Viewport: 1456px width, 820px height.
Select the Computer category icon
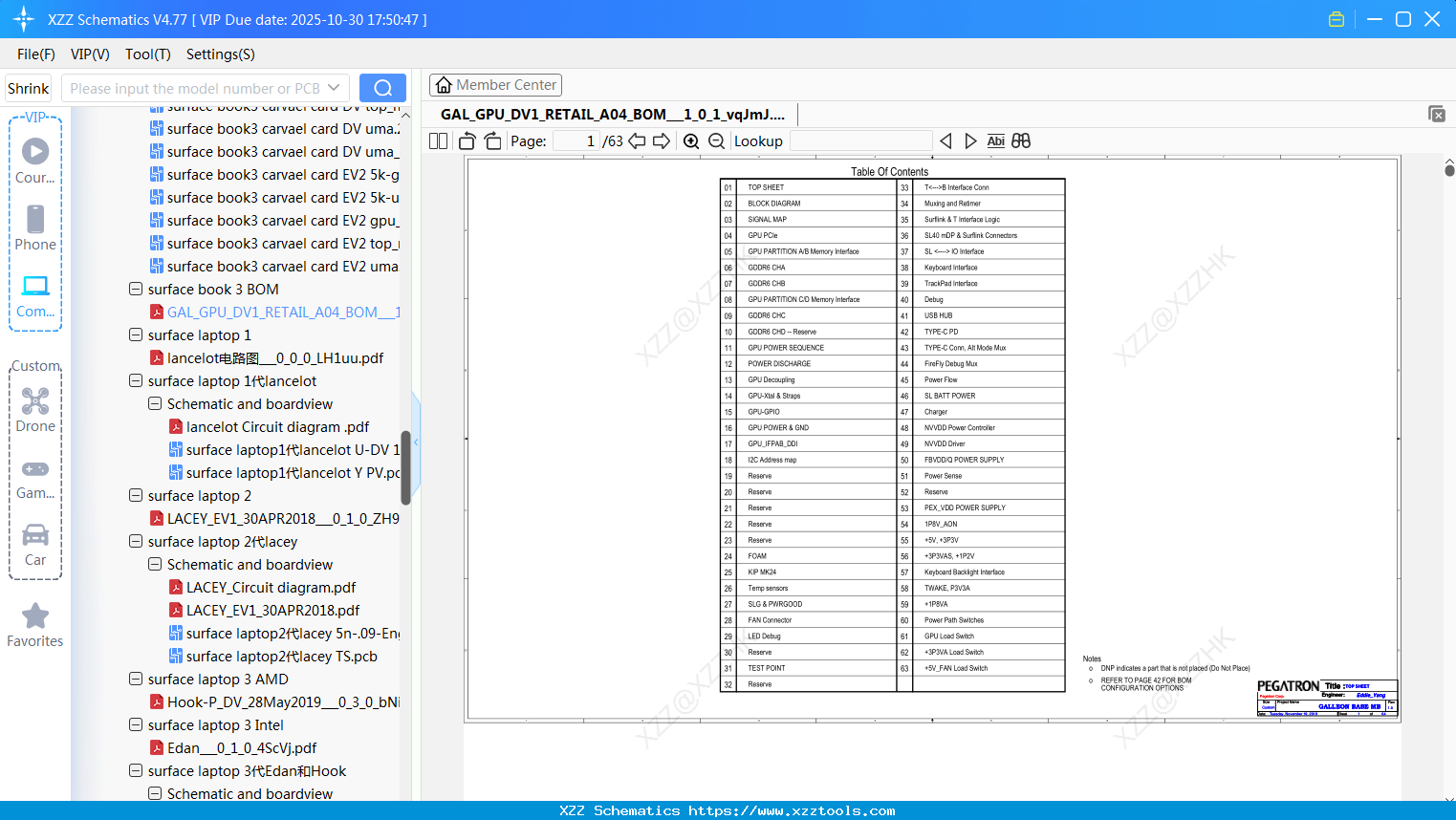tap(35, 295)
